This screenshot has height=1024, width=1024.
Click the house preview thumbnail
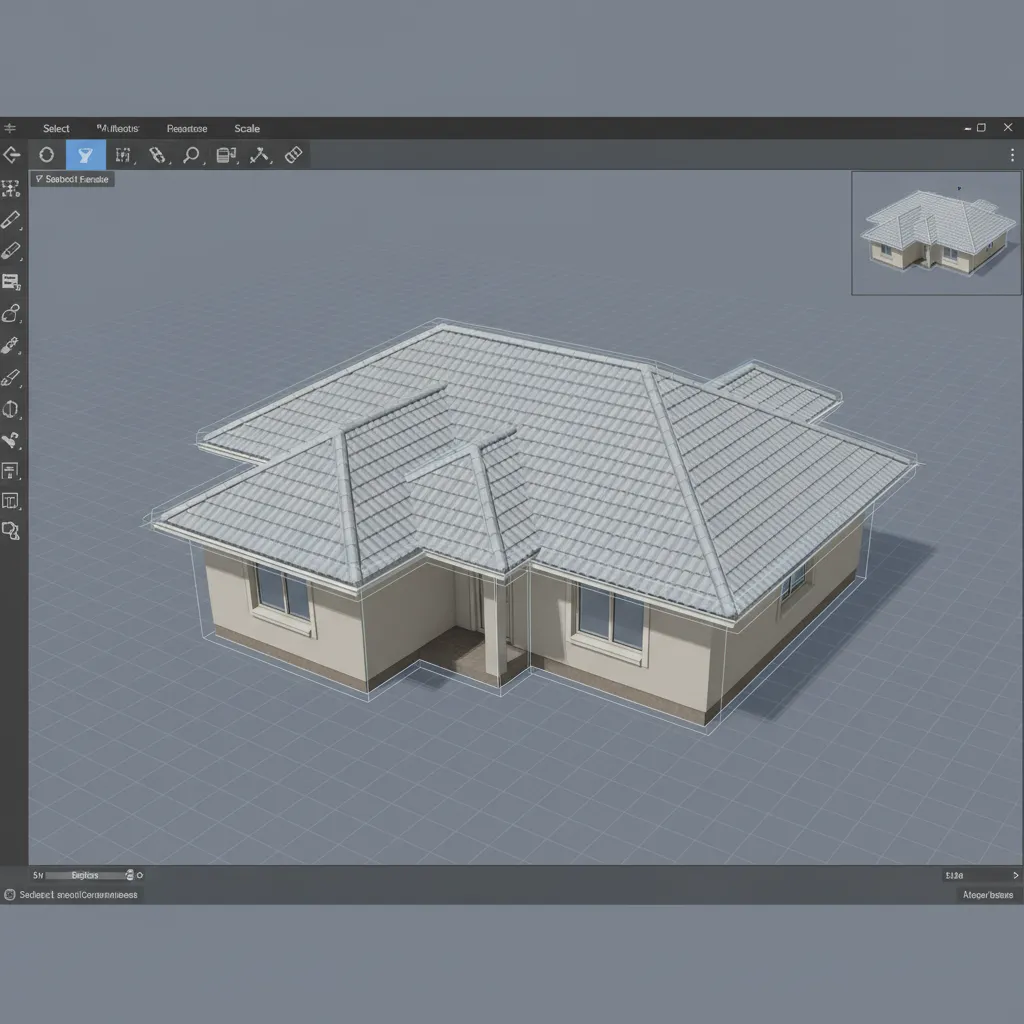click(x=936, y=233)
